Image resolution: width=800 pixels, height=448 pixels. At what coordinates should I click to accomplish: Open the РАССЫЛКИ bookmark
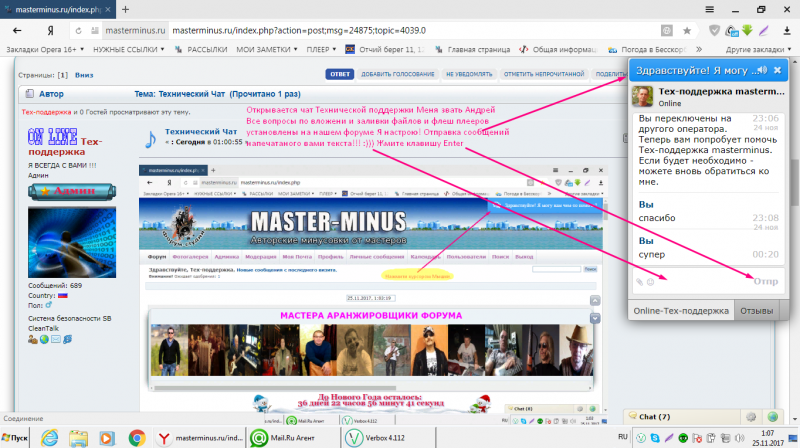pyautogui.click(x=201, y=49)
